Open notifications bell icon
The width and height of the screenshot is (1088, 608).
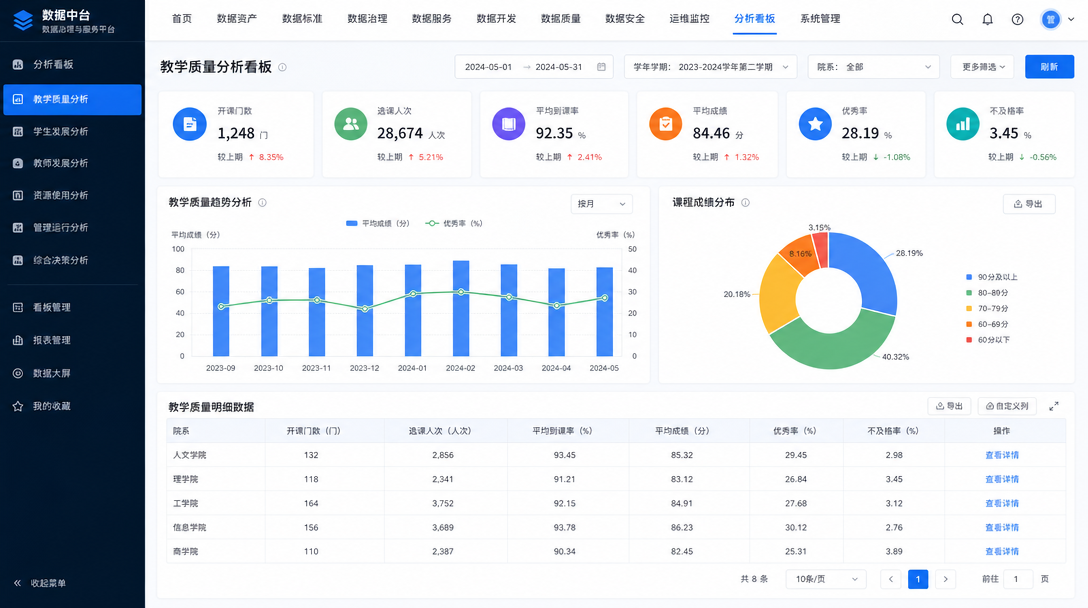(987, 19)
